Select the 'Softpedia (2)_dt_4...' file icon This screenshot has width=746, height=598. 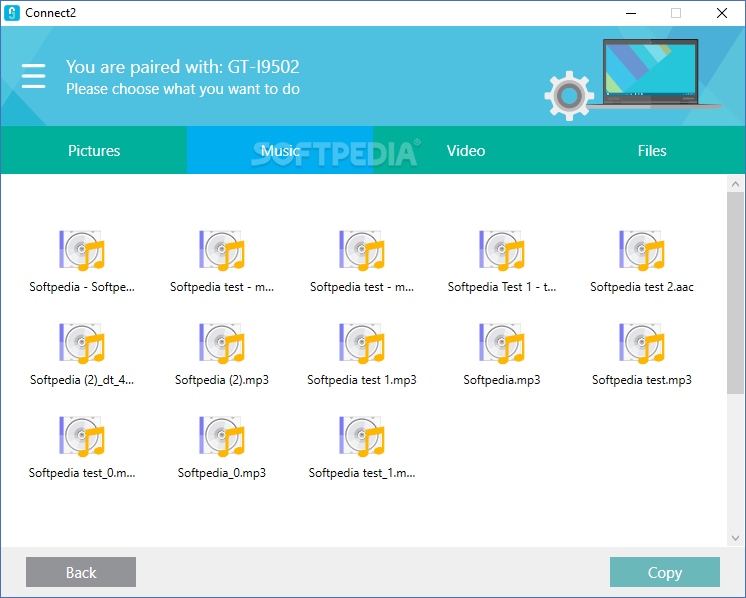coord(82,343)
